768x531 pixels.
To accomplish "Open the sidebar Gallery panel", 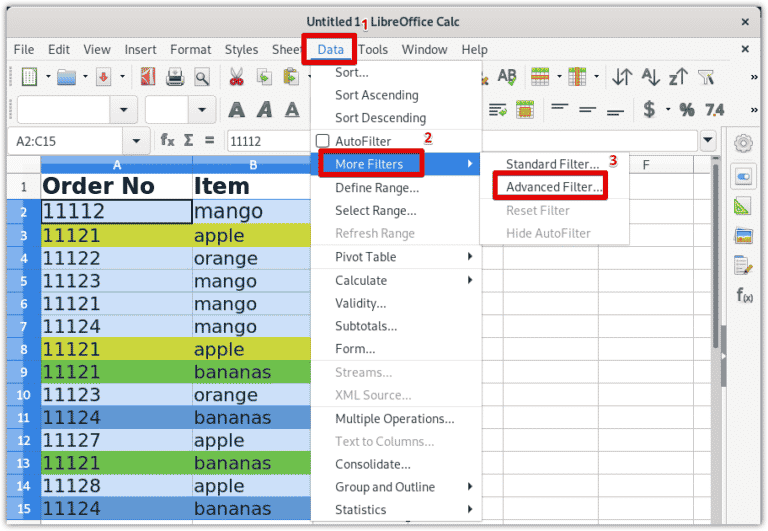I will point(743,236).
